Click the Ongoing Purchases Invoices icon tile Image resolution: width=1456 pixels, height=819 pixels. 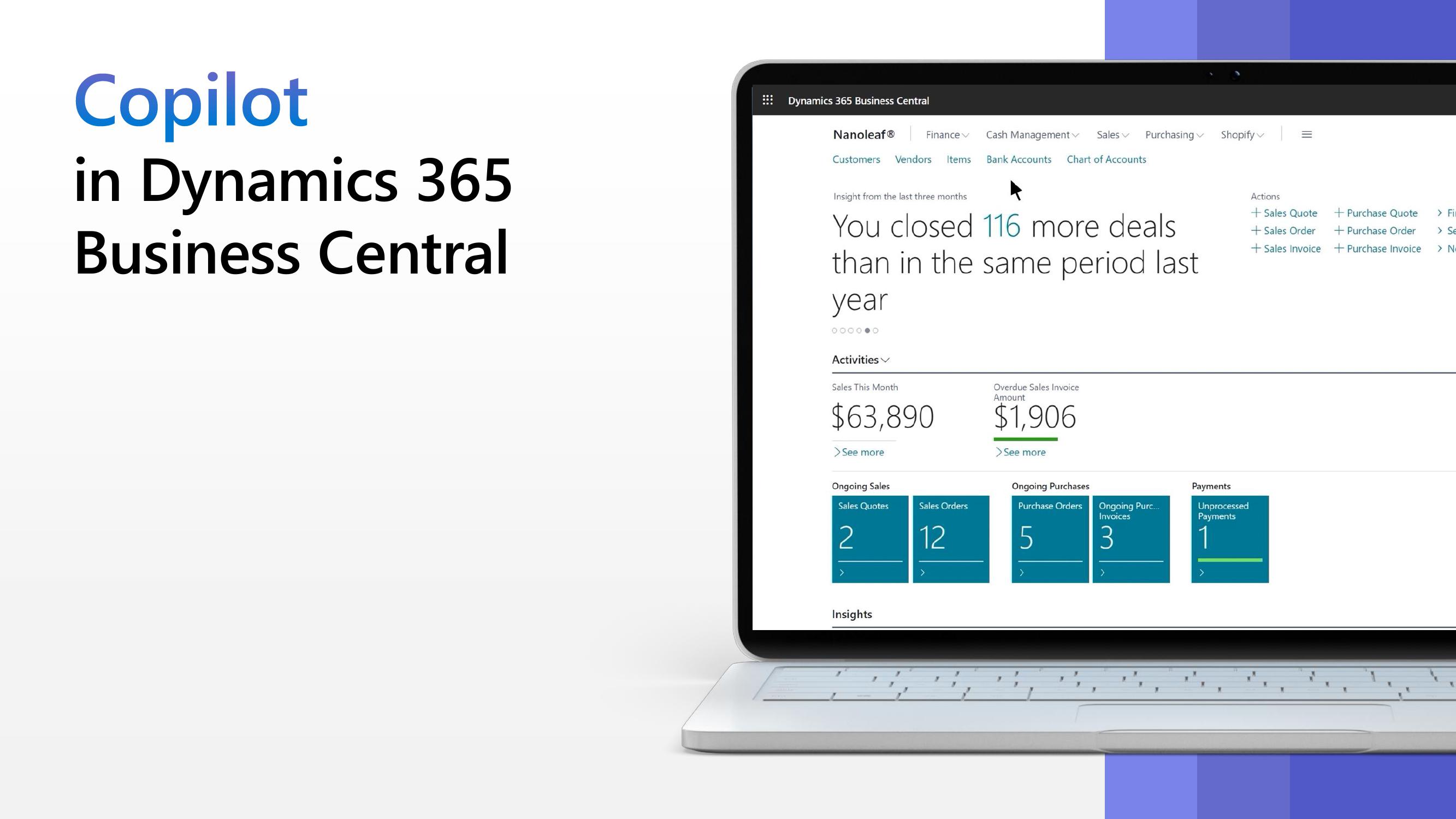point(1131,538)
